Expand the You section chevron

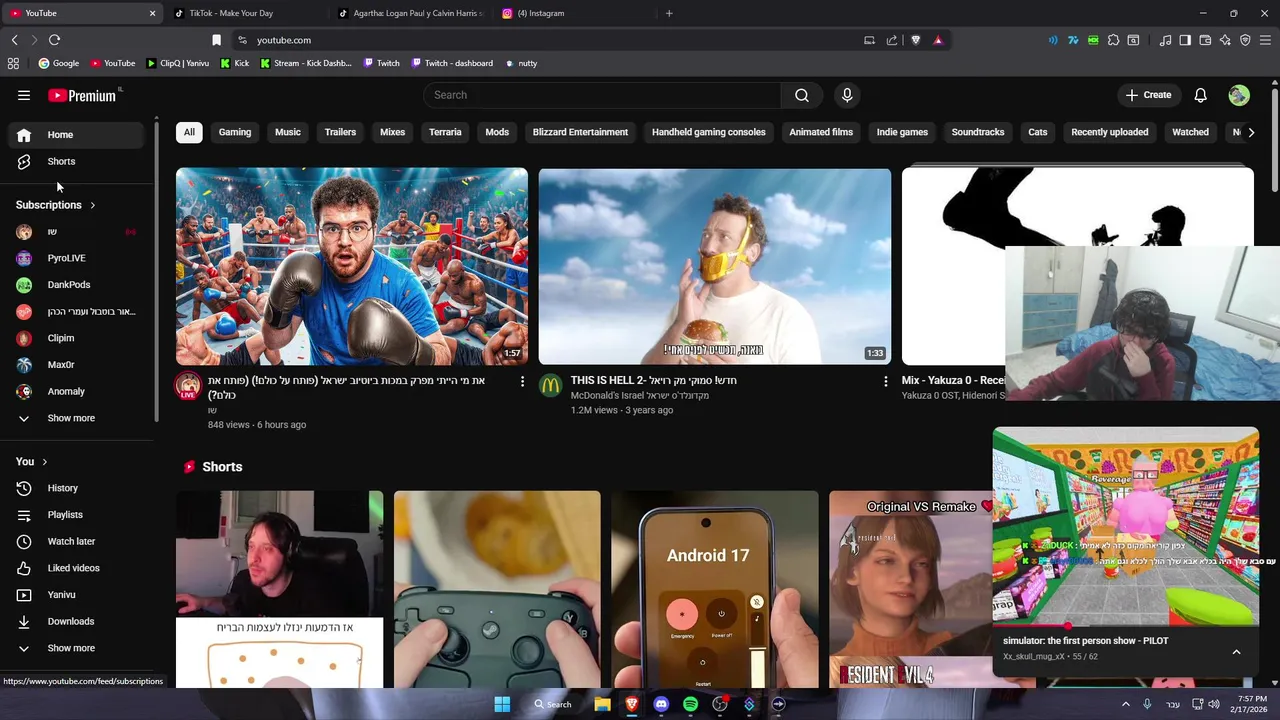(x=44, y=462)
